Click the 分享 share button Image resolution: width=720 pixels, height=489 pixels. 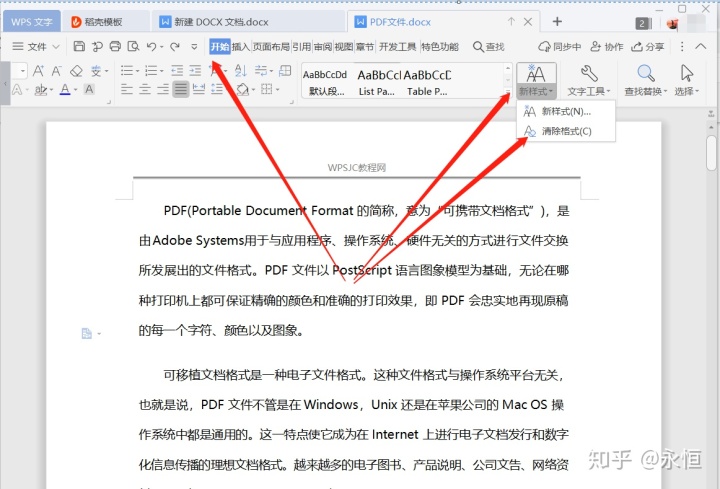(x=648, y=46)
